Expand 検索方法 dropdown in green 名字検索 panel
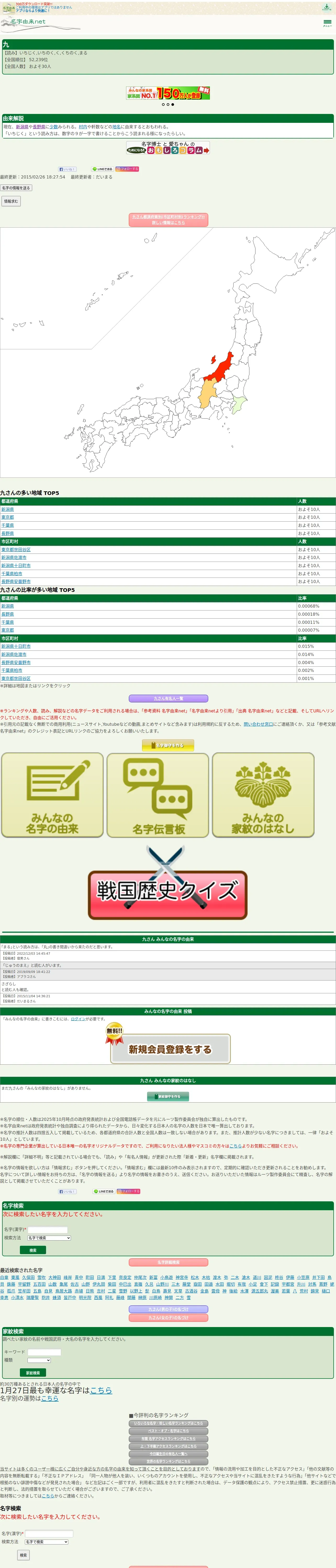 [49, 1238]
